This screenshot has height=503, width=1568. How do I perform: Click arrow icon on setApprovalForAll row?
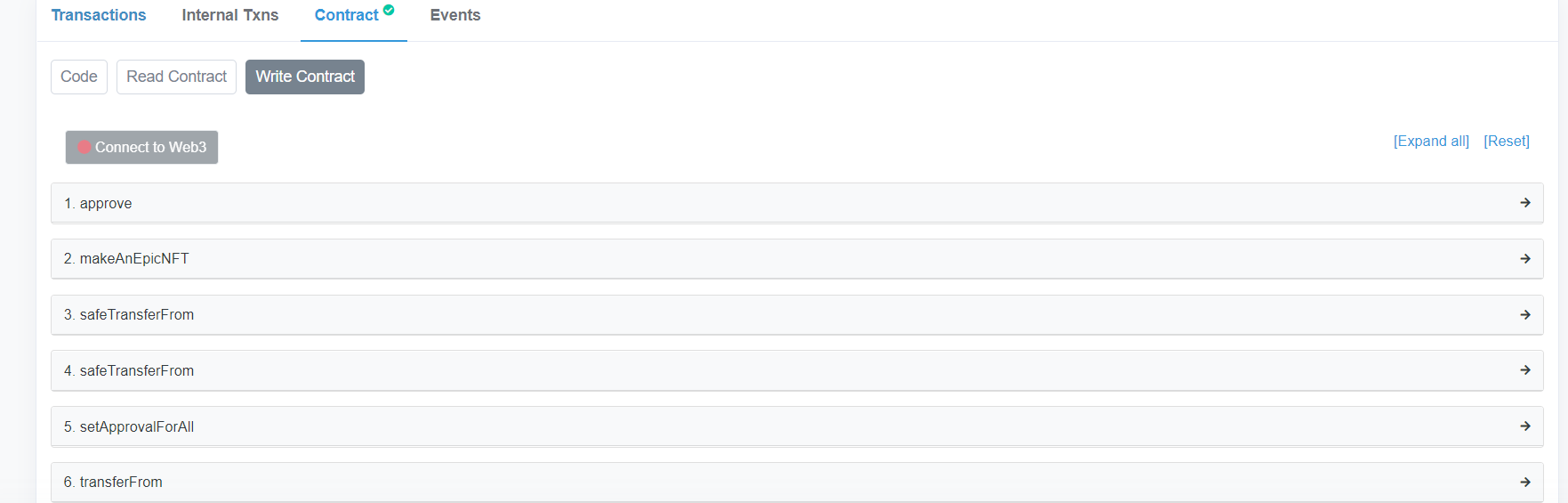point(1524,426)
